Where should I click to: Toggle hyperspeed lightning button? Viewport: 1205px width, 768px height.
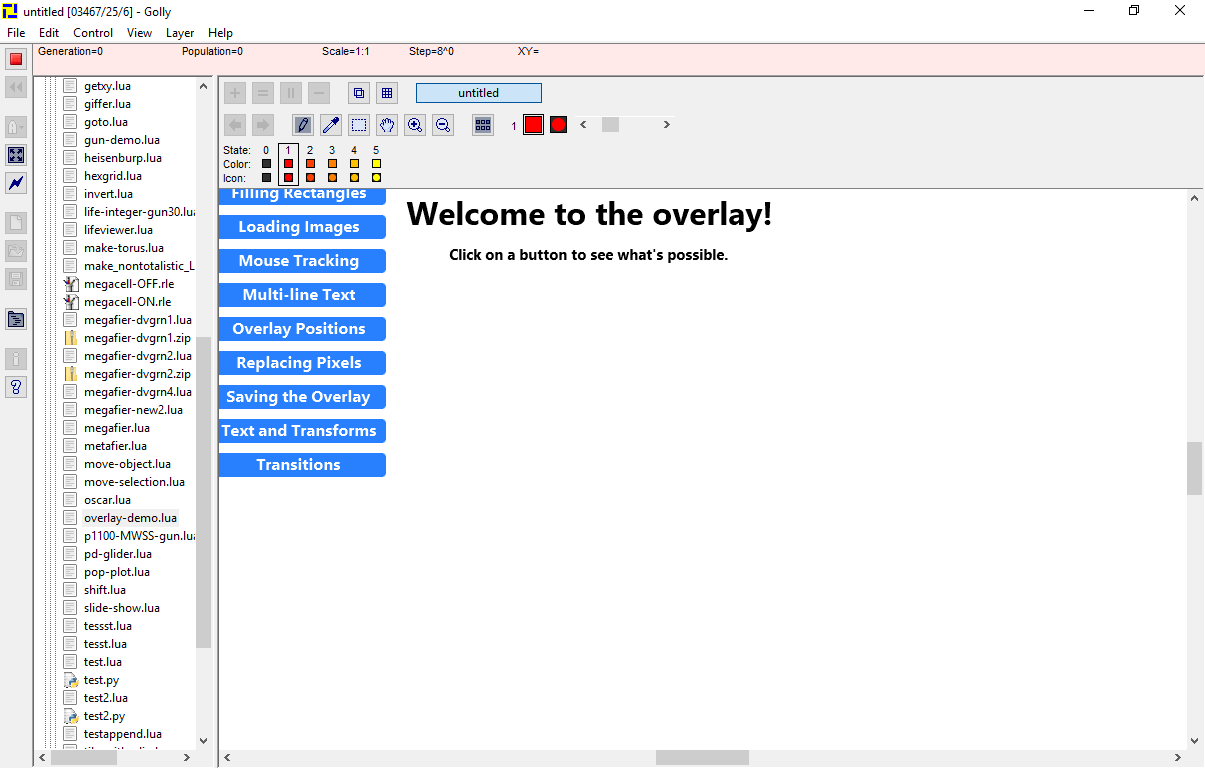coord(16,183)
